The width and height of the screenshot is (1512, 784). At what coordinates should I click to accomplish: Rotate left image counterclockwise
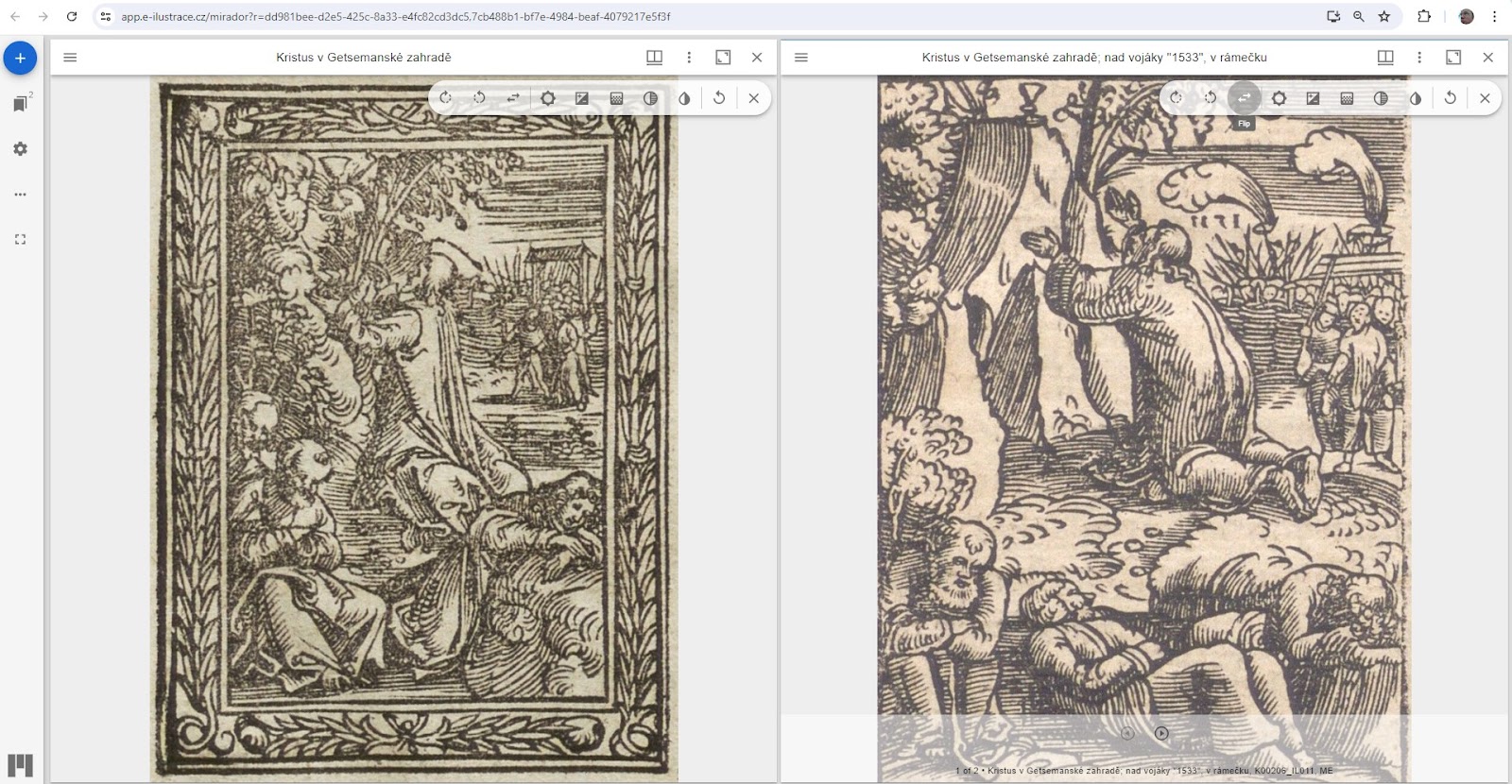(479, 98)
